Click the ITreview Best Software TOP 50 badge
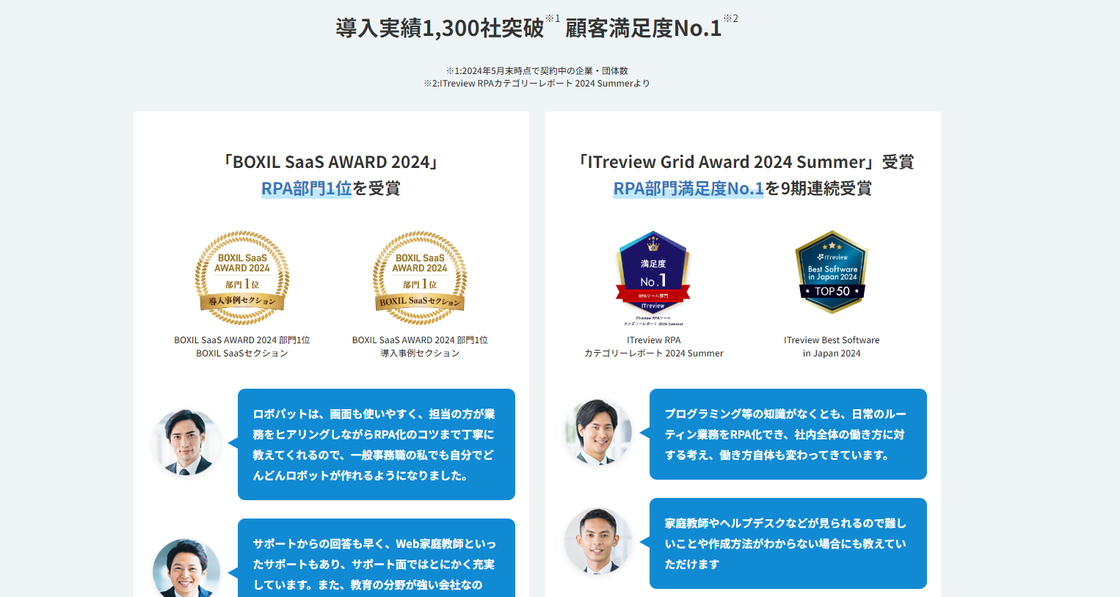 [832, 273]
